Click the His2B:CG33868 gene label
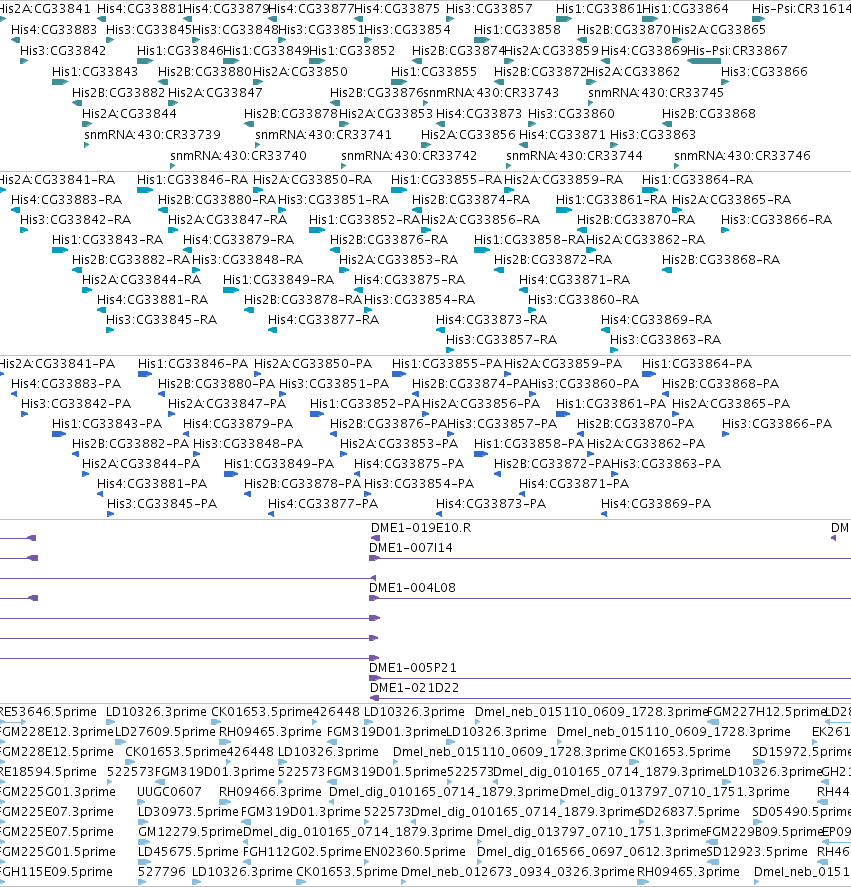 (x=709, y=114)
